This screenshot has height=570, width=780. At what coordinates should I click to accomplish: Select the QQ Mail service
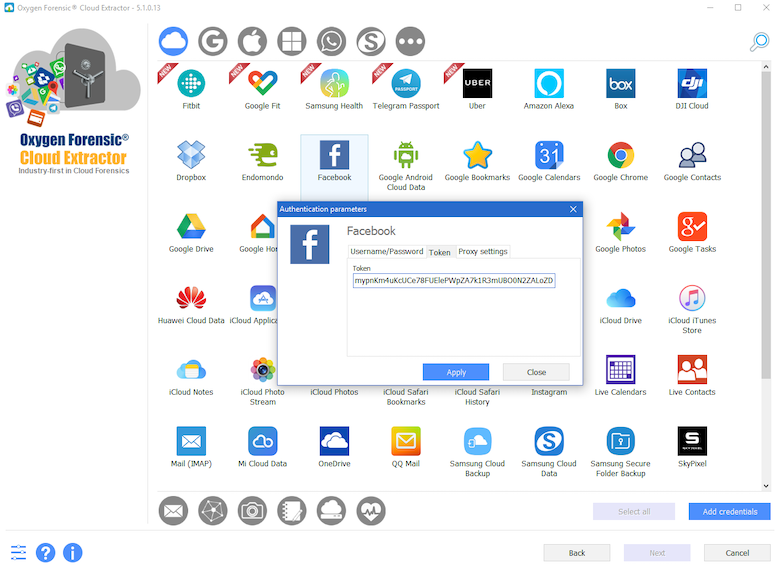coord(406,441)
